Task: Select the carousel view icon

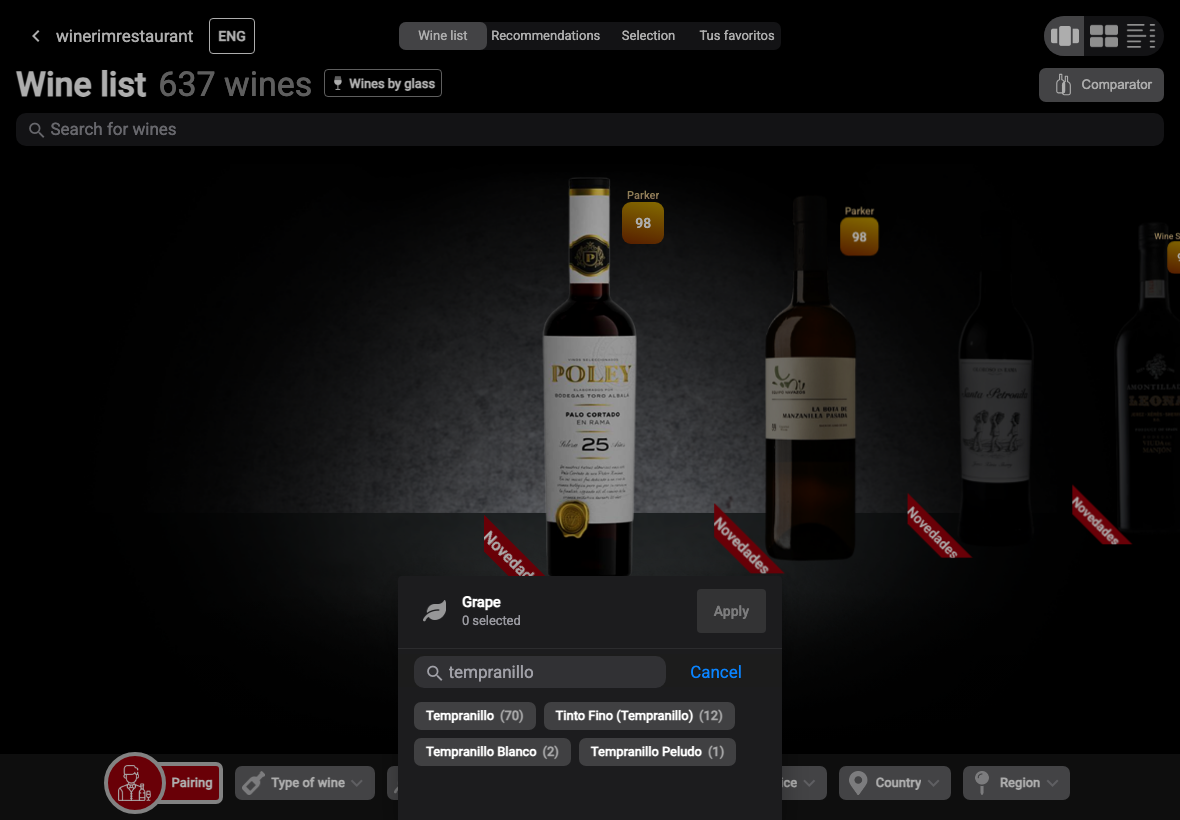Action: [x=1065, y=36]
